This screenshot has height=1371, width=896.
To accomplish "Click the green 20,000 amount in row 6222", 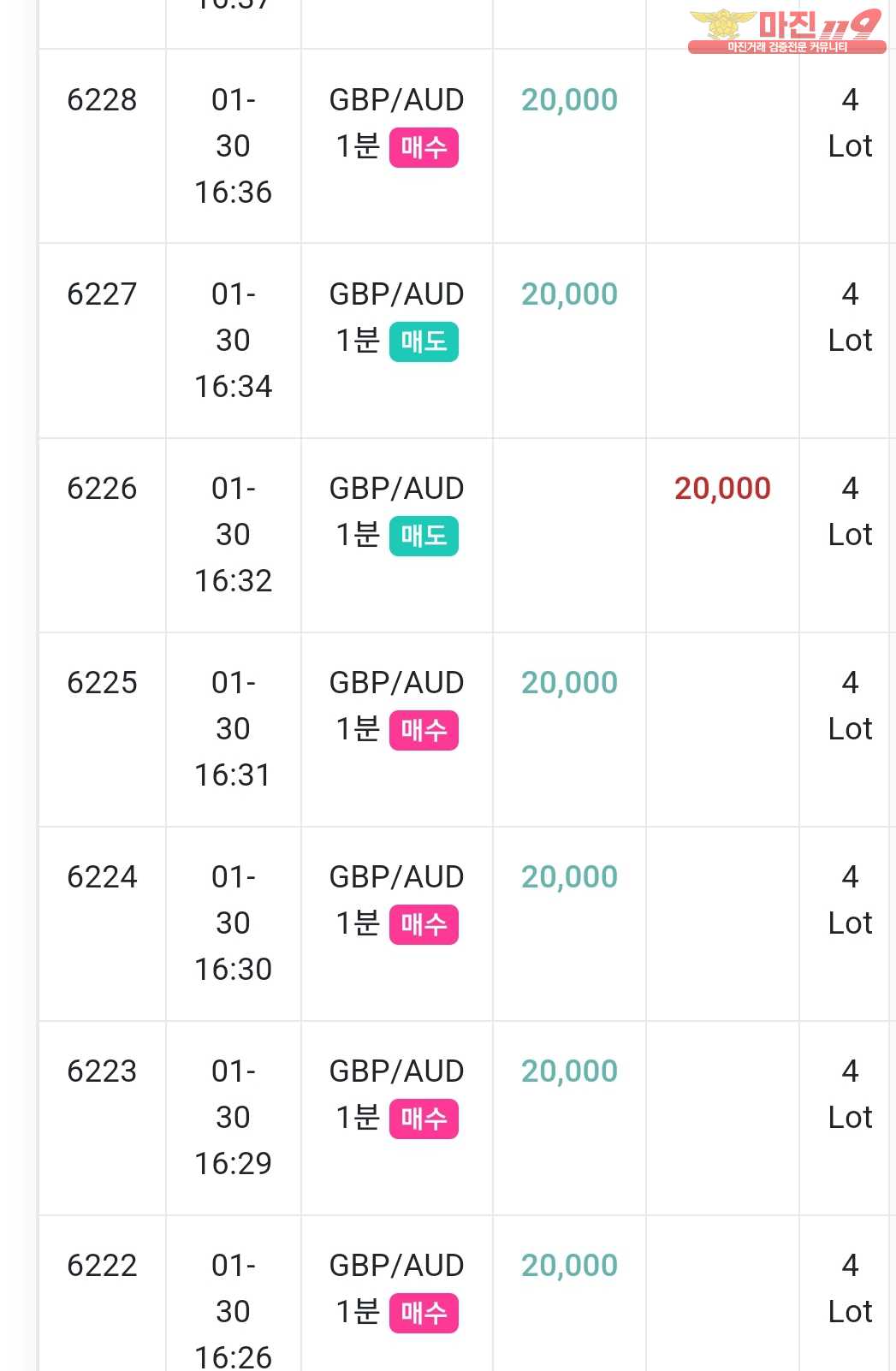I will point(569,1266).
